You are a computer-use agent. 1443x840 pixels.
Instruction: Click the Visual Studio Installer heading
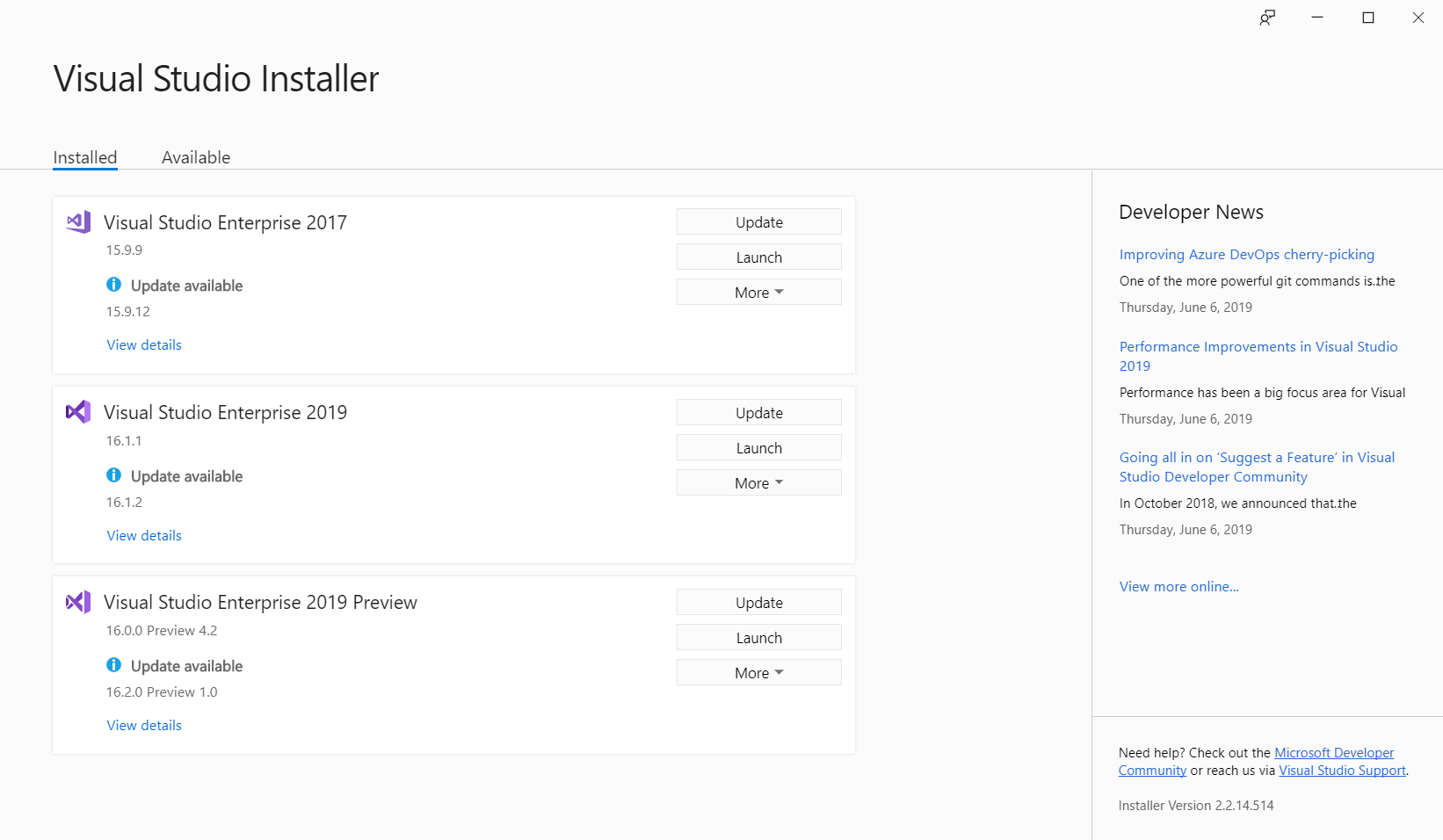tap(216, 79)
